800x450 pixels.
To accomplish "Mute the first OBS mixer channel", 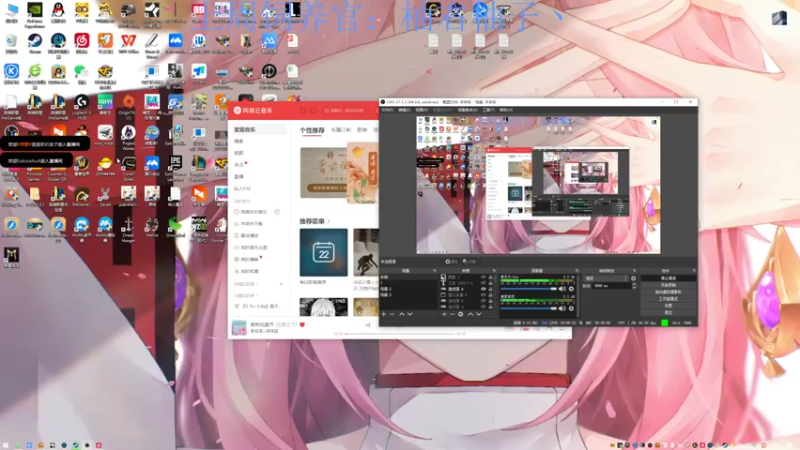I will (562, 289).
